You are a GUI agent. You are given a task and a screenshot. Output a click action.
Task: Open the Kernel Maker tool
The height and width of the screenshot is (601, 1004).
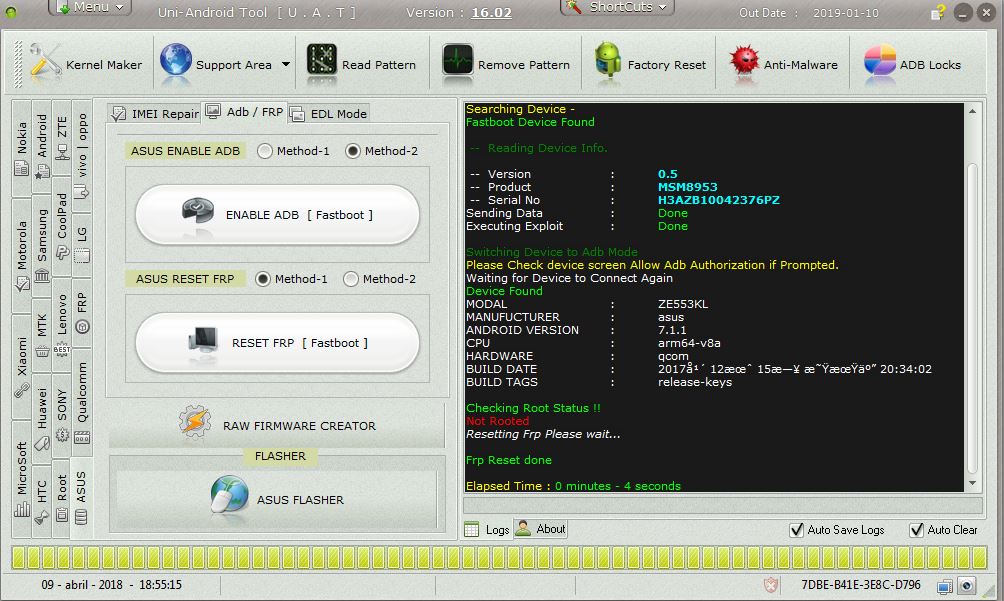tap(86, 65)
